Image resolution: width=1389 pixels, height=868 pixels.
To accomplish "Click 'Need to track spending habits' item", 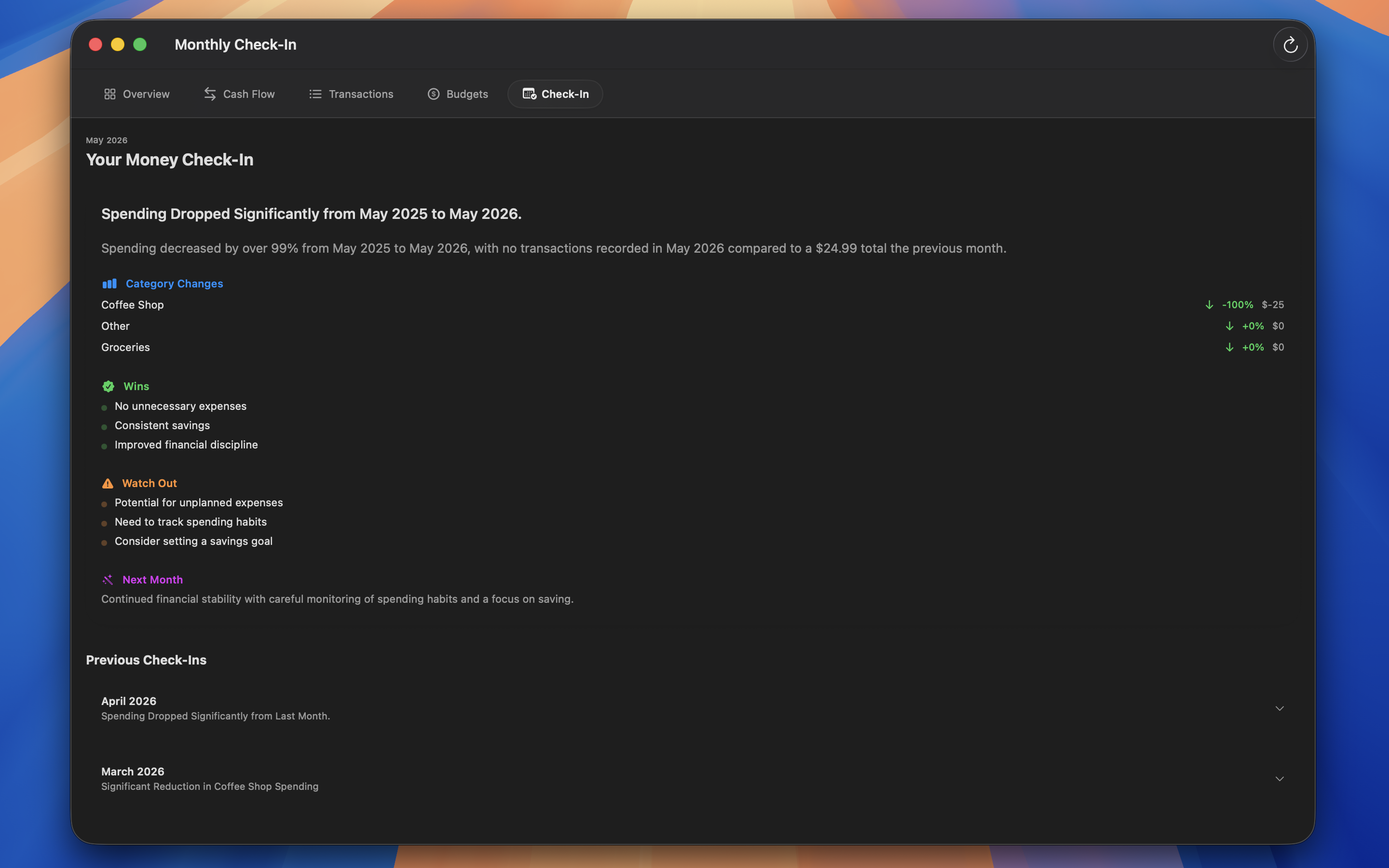I will coord(191,522).
